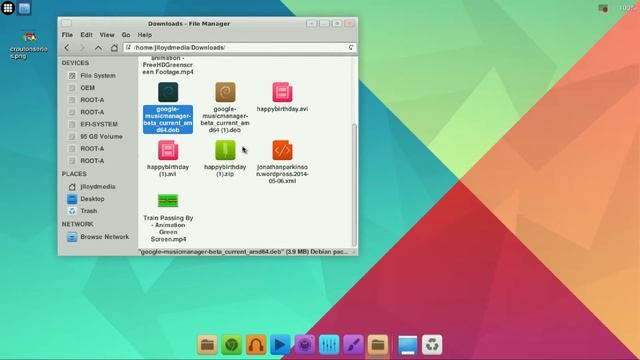Click the File Manager task icon on top panel

tap(24, 8)
